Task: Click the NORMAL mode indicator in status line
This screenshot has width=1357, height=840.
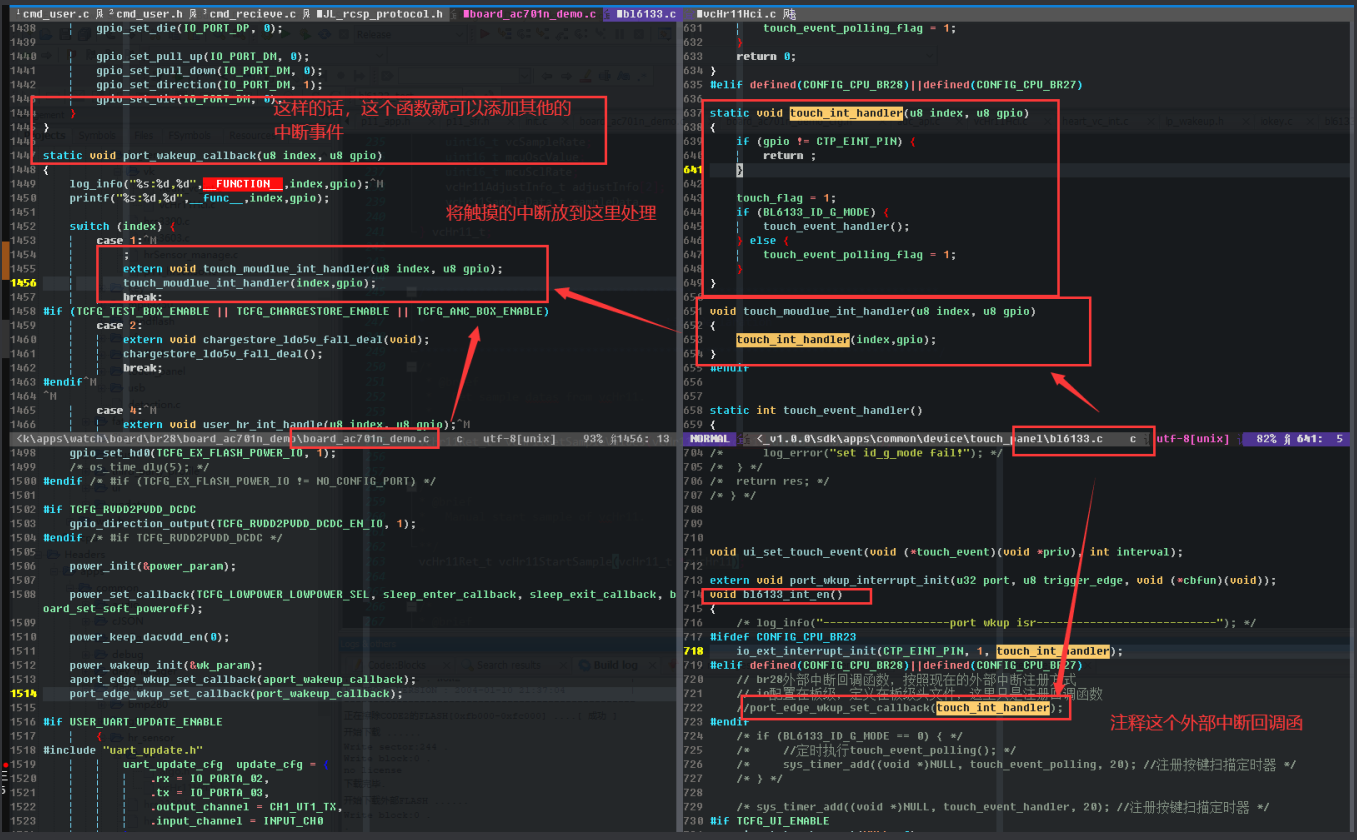Action: [710, 439]
